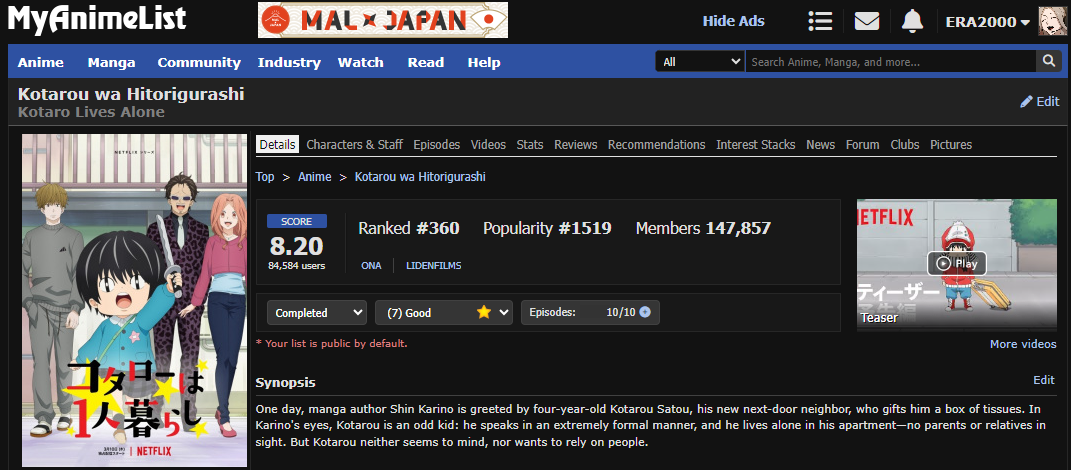Open the Anime menu
This screenshot has height=470, width=1071.
click(x=41, y=62)
